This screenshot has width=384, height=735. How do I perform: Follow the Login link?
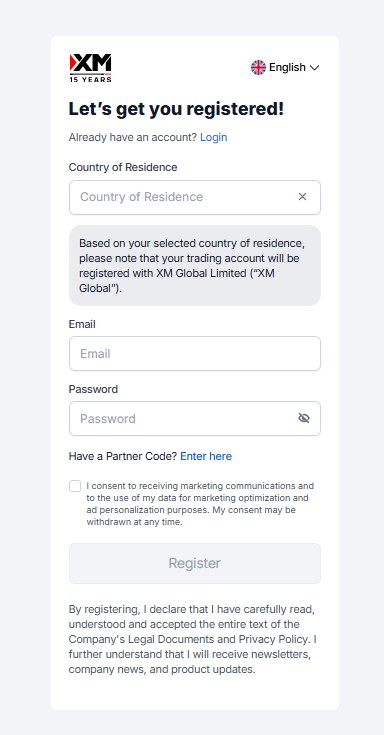[x=213, y=137]
